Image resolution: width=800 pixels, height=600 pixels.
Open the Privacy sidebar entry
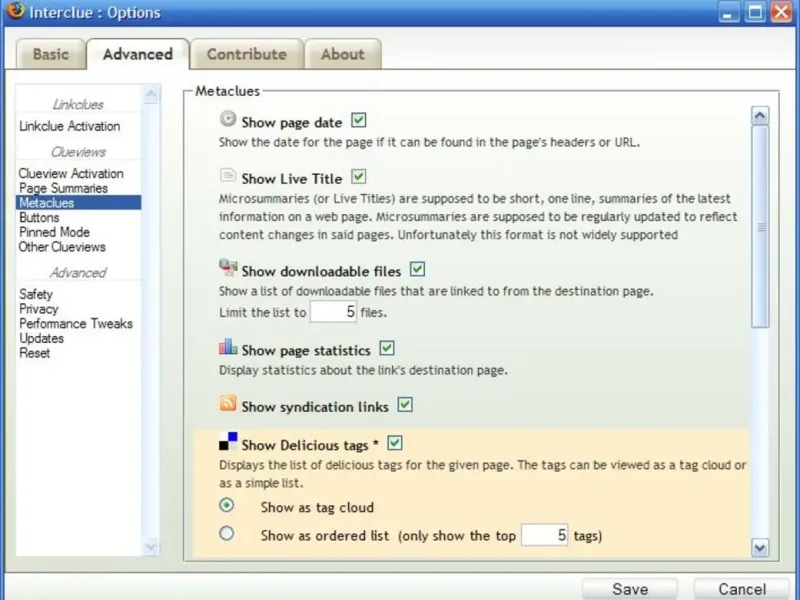(38, 309)
